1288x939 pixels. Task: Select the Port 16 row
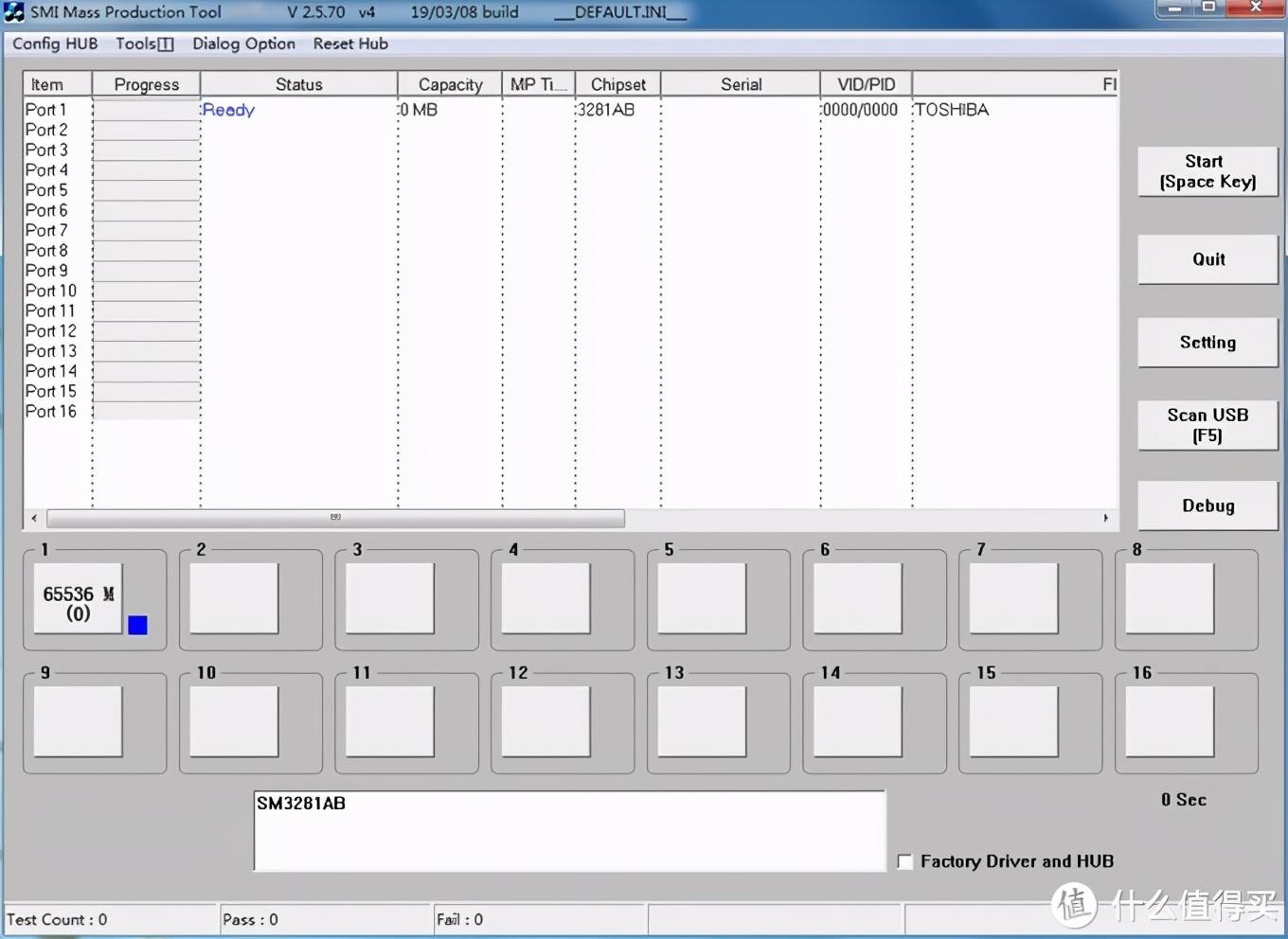(x=51, y=411)
